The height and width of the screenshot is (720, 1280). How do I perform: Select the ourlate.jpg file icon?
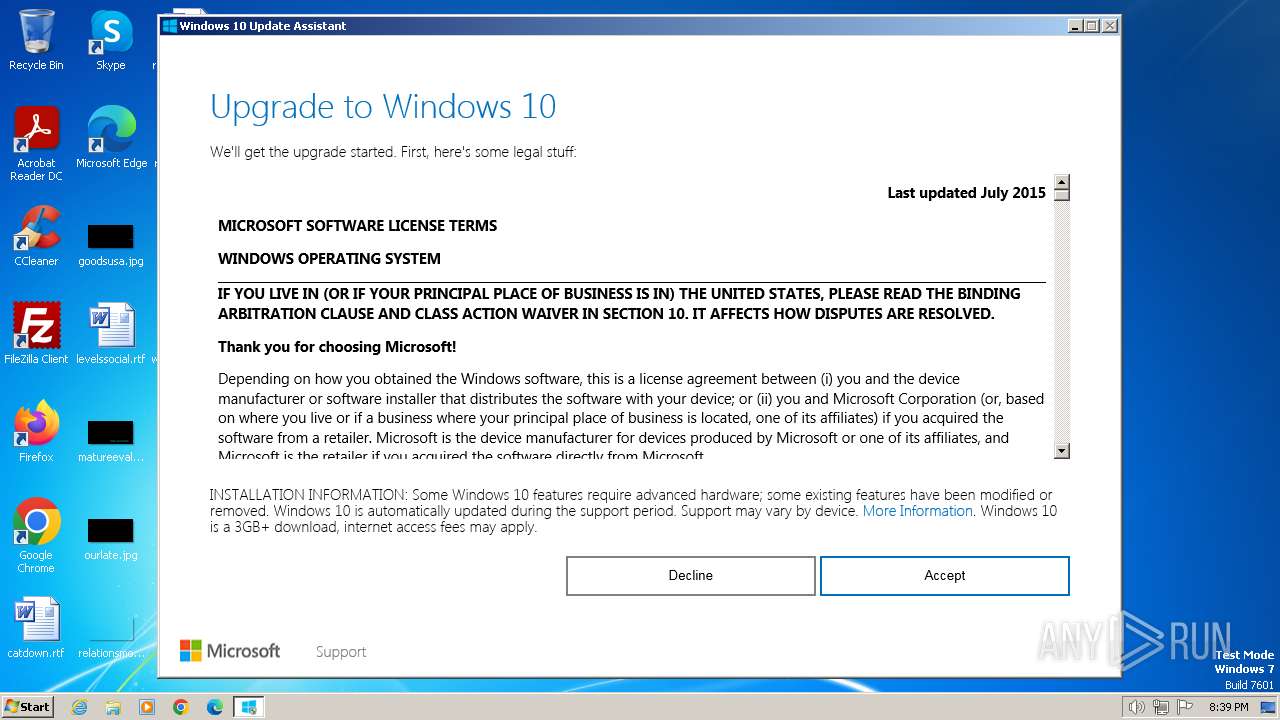point(111,538)
